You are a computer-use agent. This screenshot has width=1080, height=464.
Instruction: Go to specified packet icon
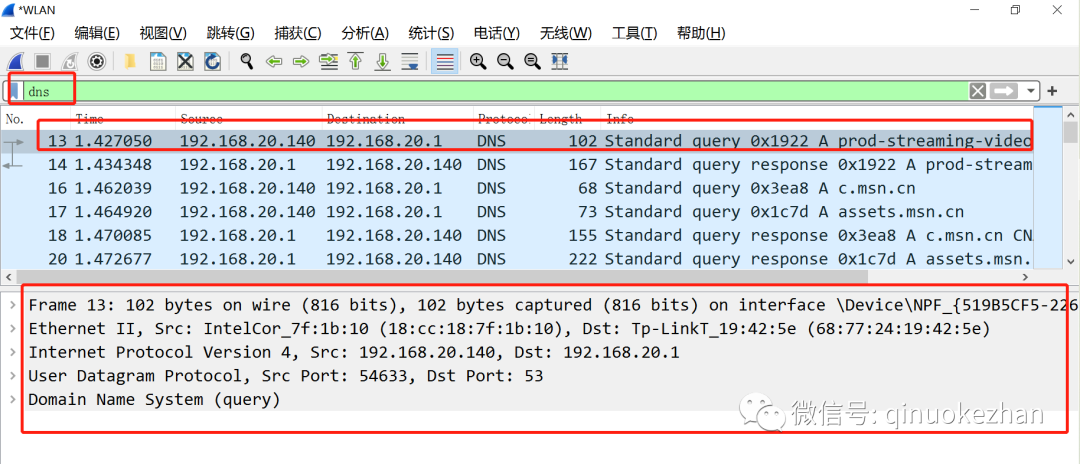pos(329,61)
